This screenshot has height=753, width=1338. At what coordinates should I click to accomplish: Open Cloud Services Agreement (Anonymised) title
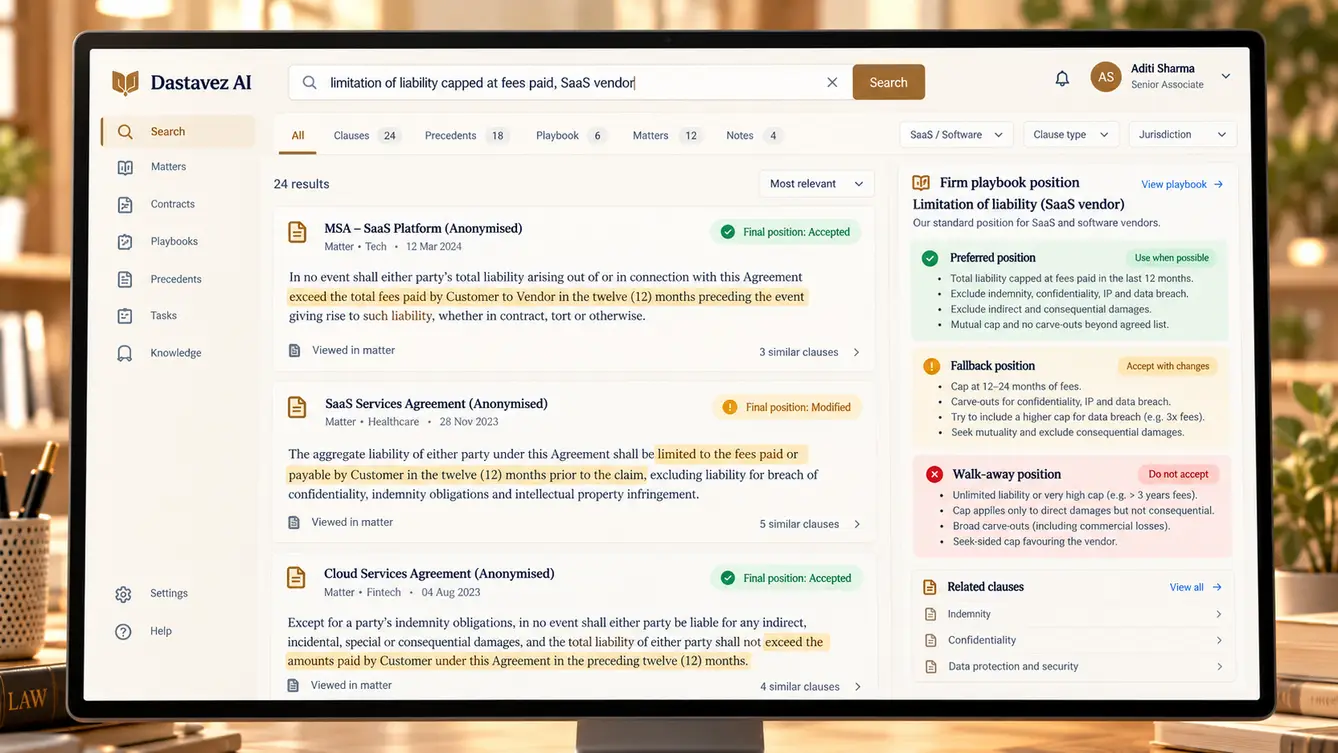tap(439, 574)
